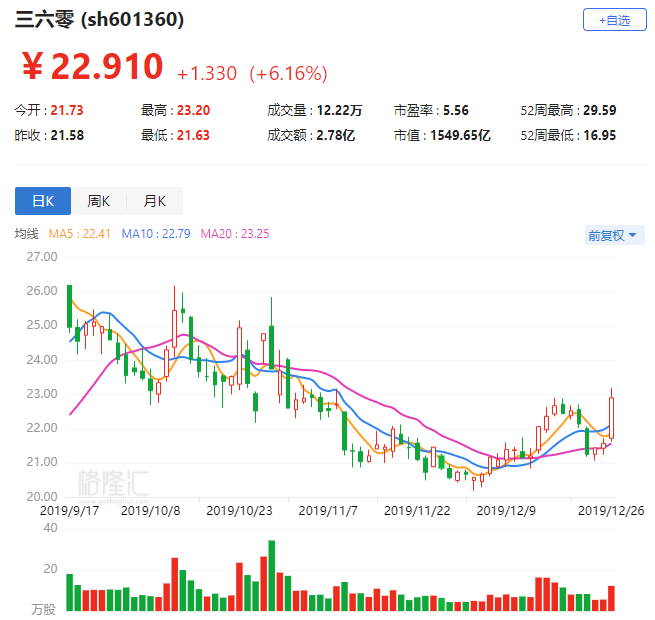Viewport: 655px width, 620px height.
Task: Click the current price ¥22.910
Action: click(x=92, y=66)
